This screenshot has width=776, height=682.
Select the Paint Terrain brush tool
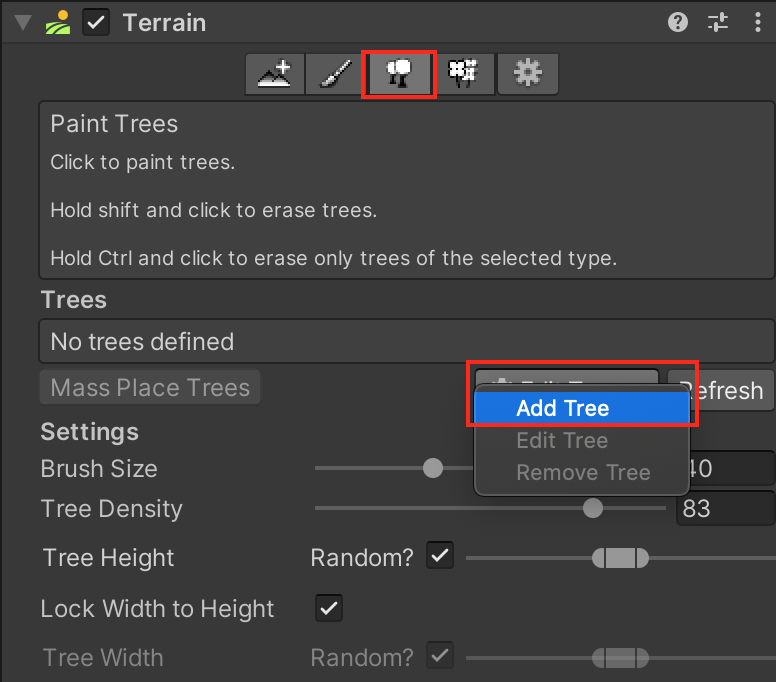(337, 74)
